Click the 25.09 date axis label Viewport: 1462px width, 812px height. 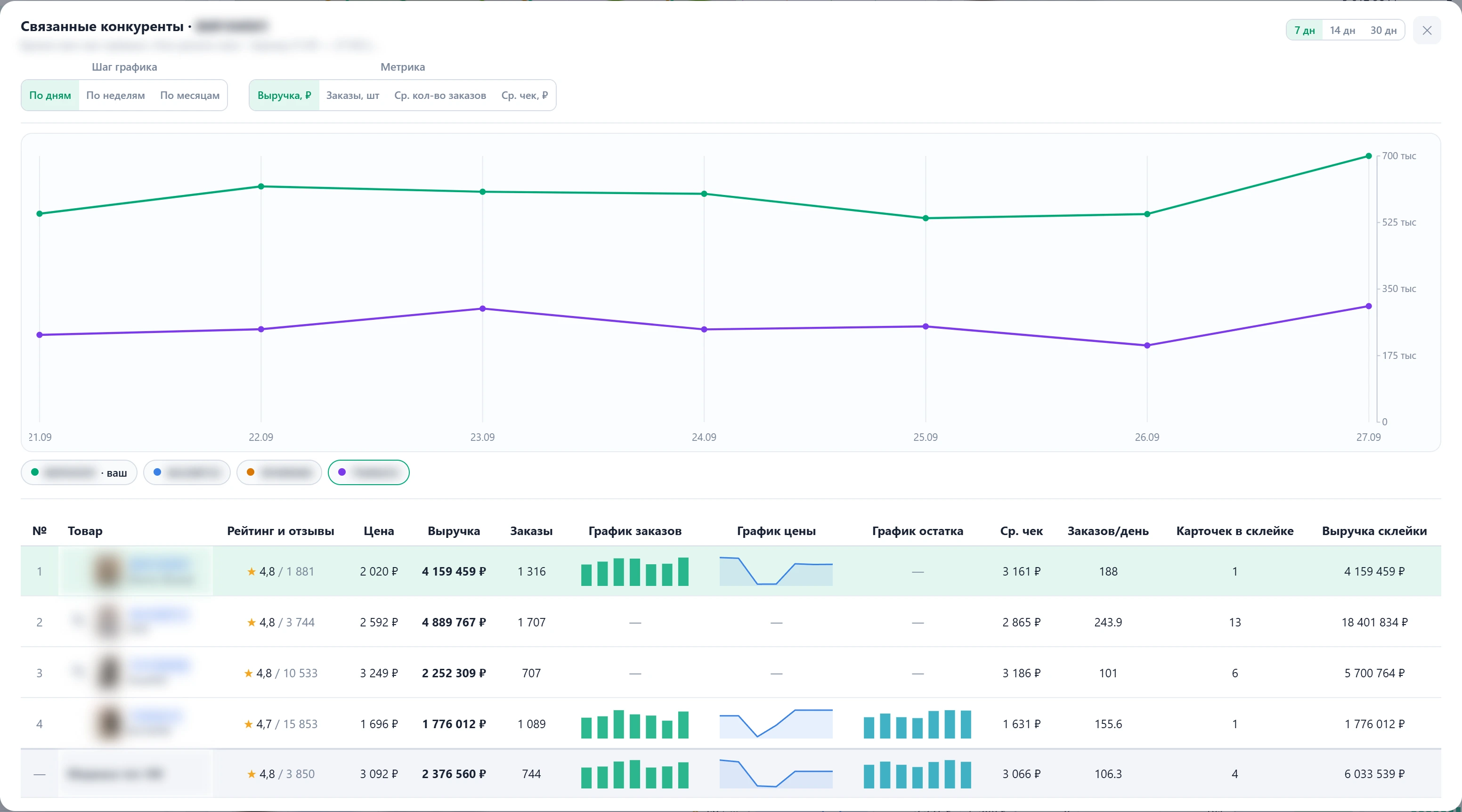click(x=925, y=437)
